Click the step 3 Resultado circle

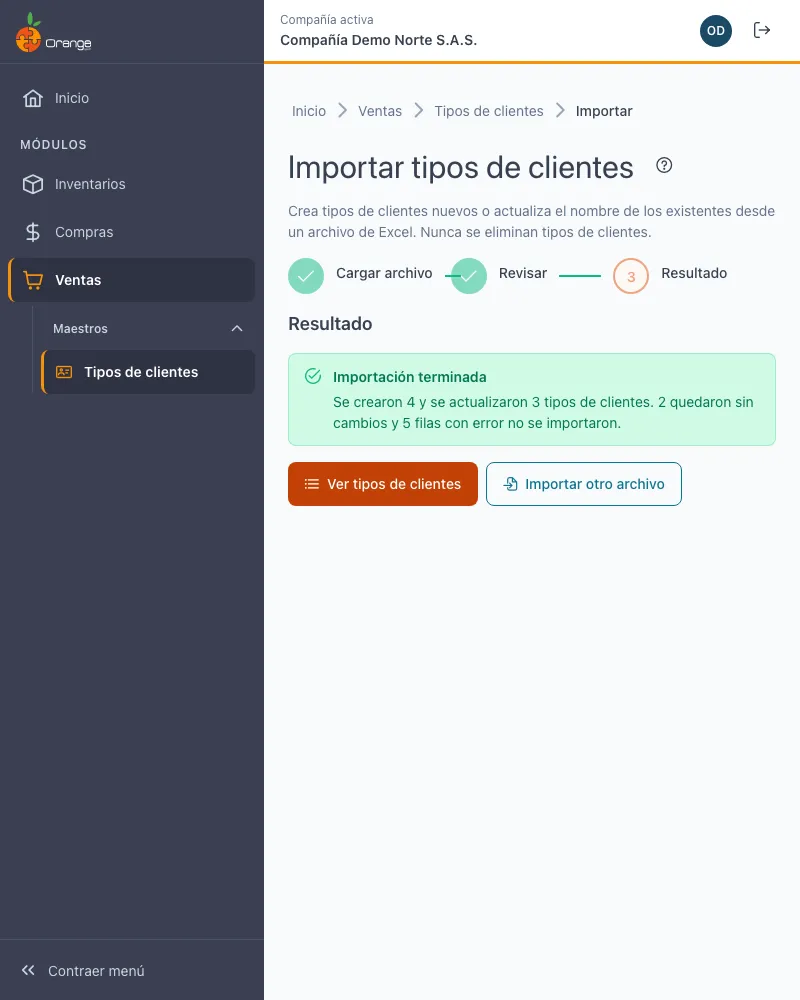tap(631, 276)
